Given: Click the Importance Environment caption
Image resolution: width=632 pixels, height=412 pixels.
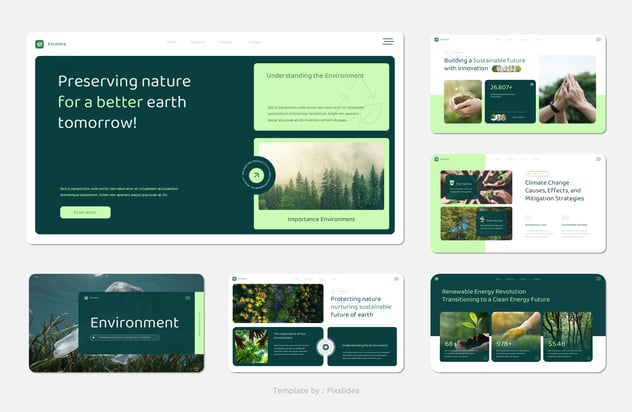Looking at the screenshot, I should (x=321, y=219).
